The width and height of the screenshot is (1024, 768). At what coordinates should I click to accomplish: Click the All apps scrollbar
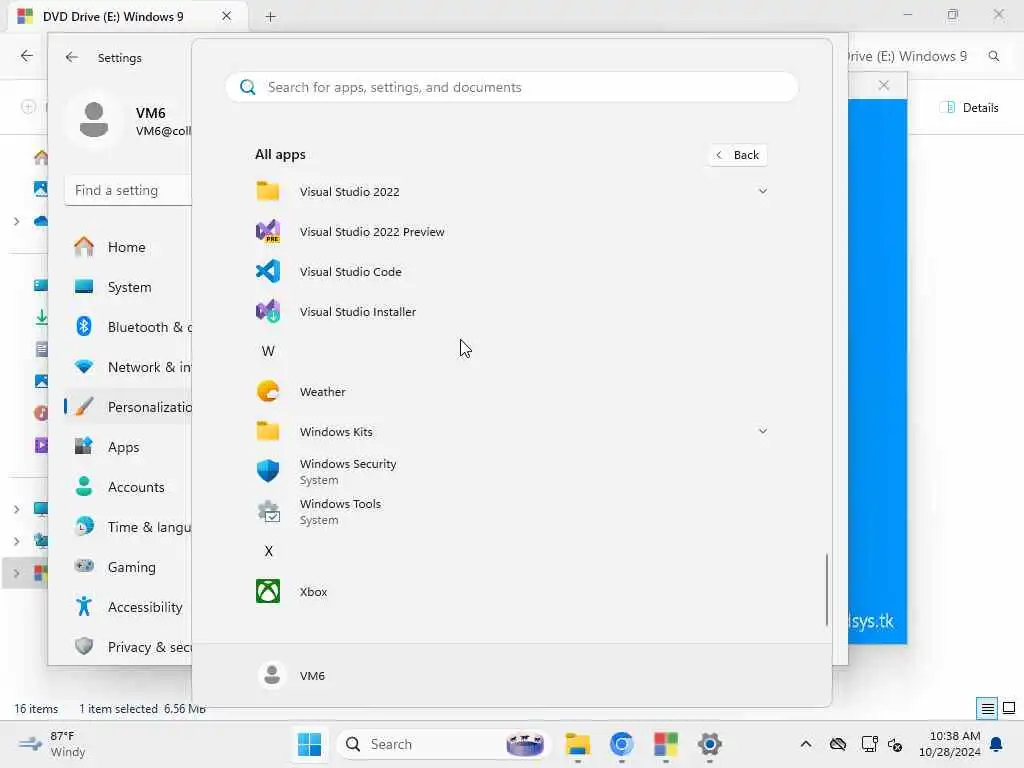coord(827,590)
